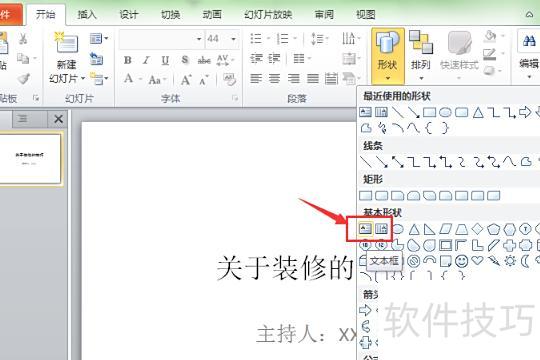Select the parallelogram shape
This screenshot has height=360, width=540.
[x=446, y=228]
